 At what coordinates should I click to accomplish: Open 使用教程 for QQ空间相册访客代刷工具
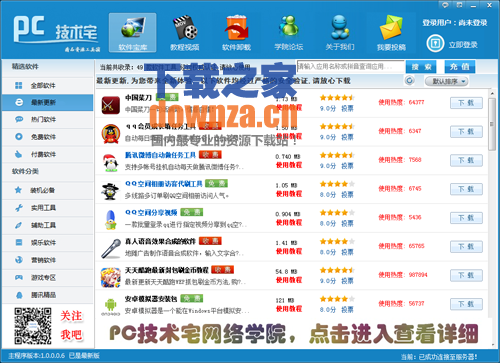coord(289,194)
